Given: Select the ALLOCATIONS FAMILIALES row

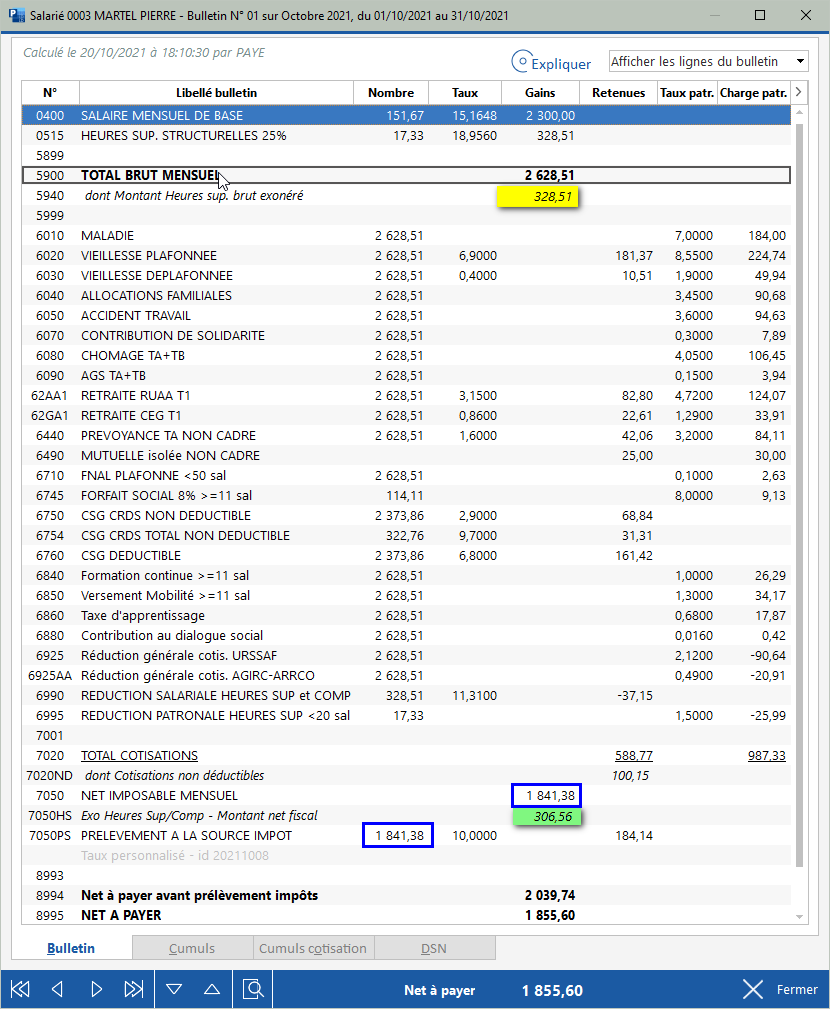Looking at the screenshot, I should (406, 295).
